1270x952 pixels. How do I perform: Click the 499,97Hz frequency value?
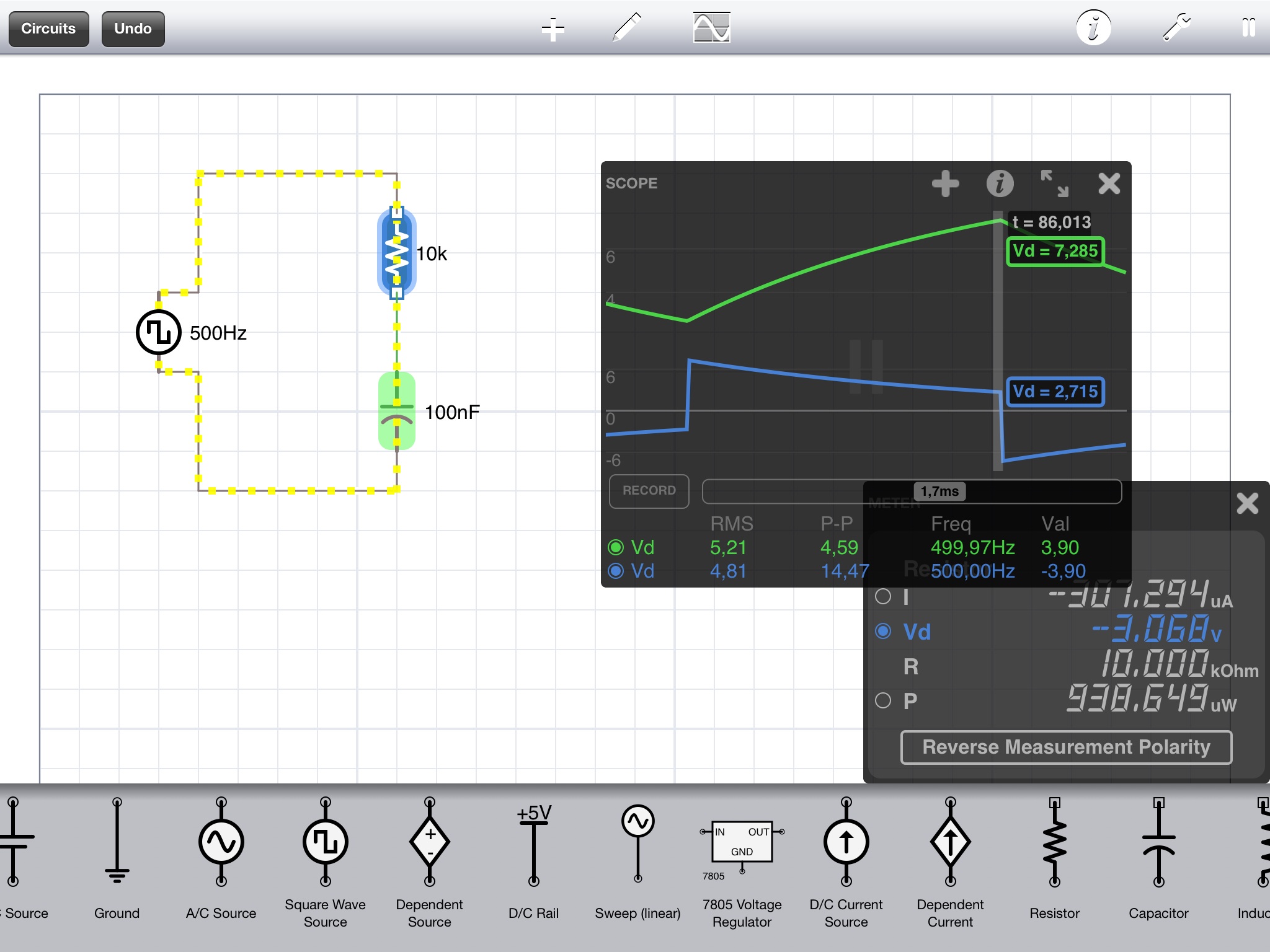(x=972, y=547)
